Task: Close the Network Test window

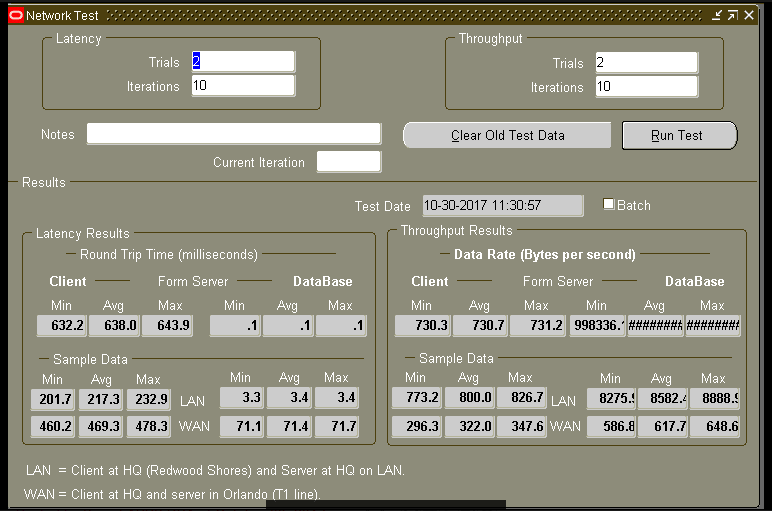Action: (748, 15)
